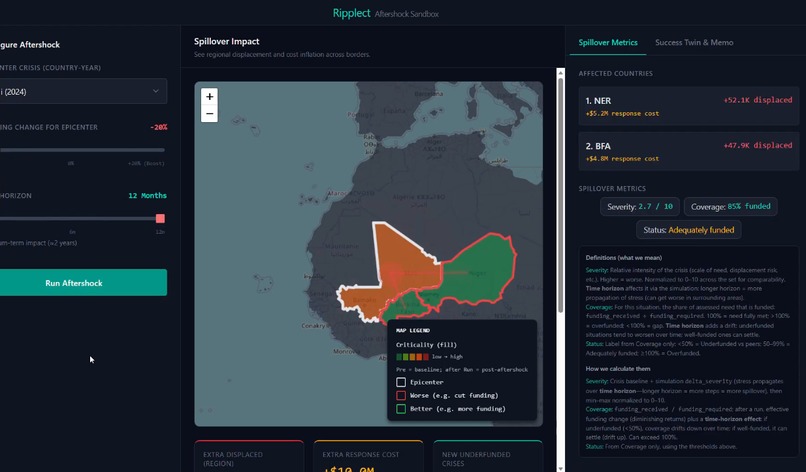Click the Spillover Impact heading

pos(227,42)
